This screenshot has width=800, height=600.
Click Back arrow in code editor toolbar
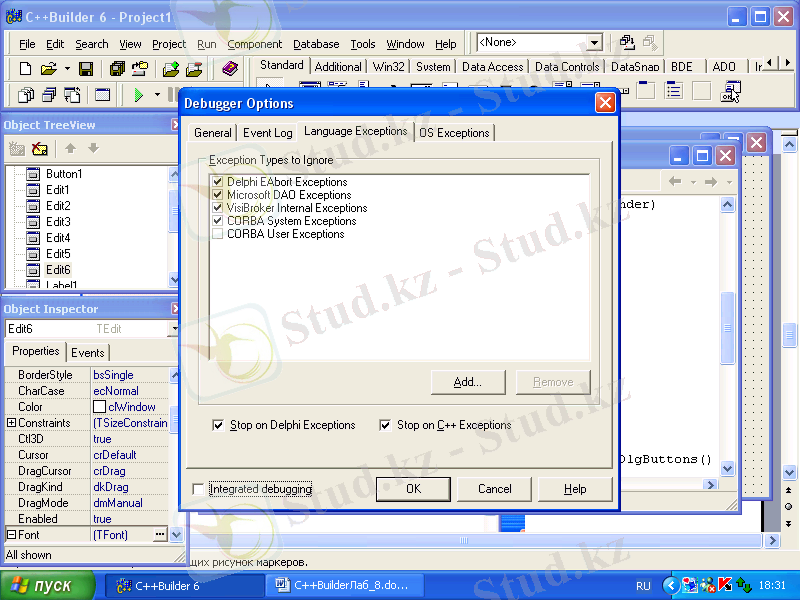pos(675,181)
